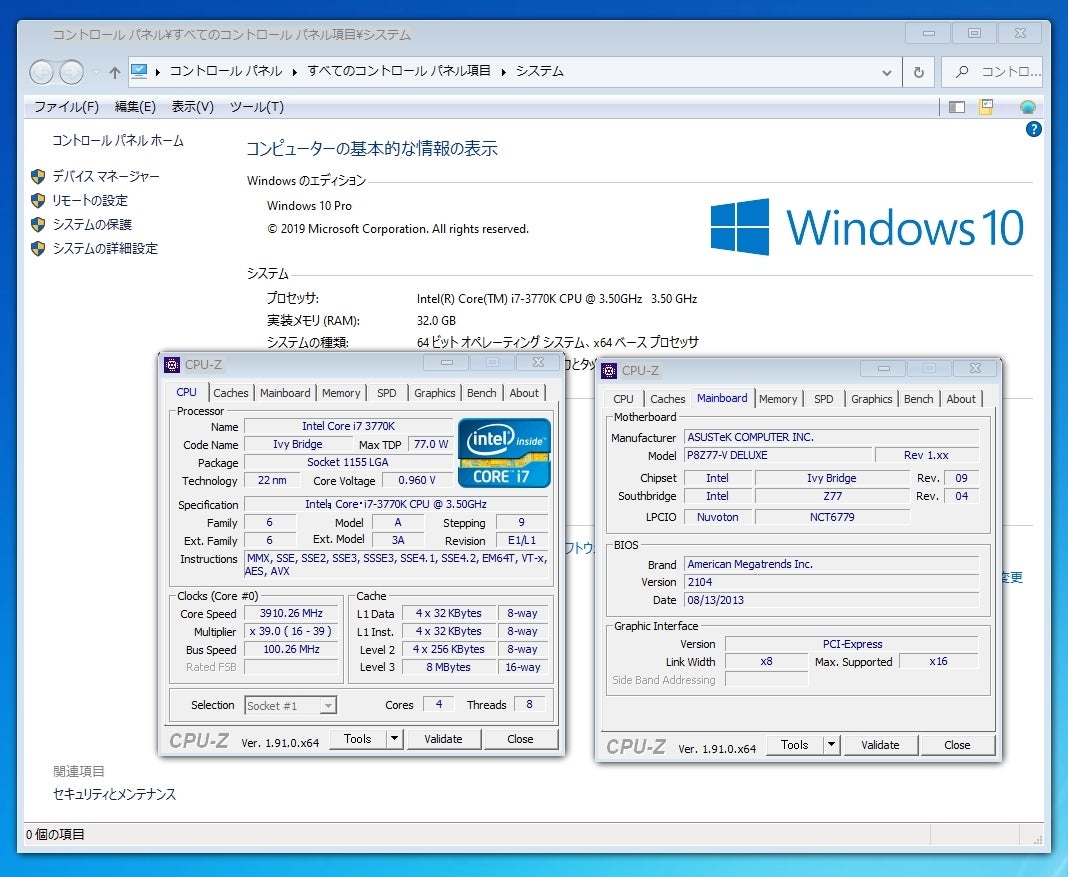Refresh the Control Panel view

tap(919, 72)
